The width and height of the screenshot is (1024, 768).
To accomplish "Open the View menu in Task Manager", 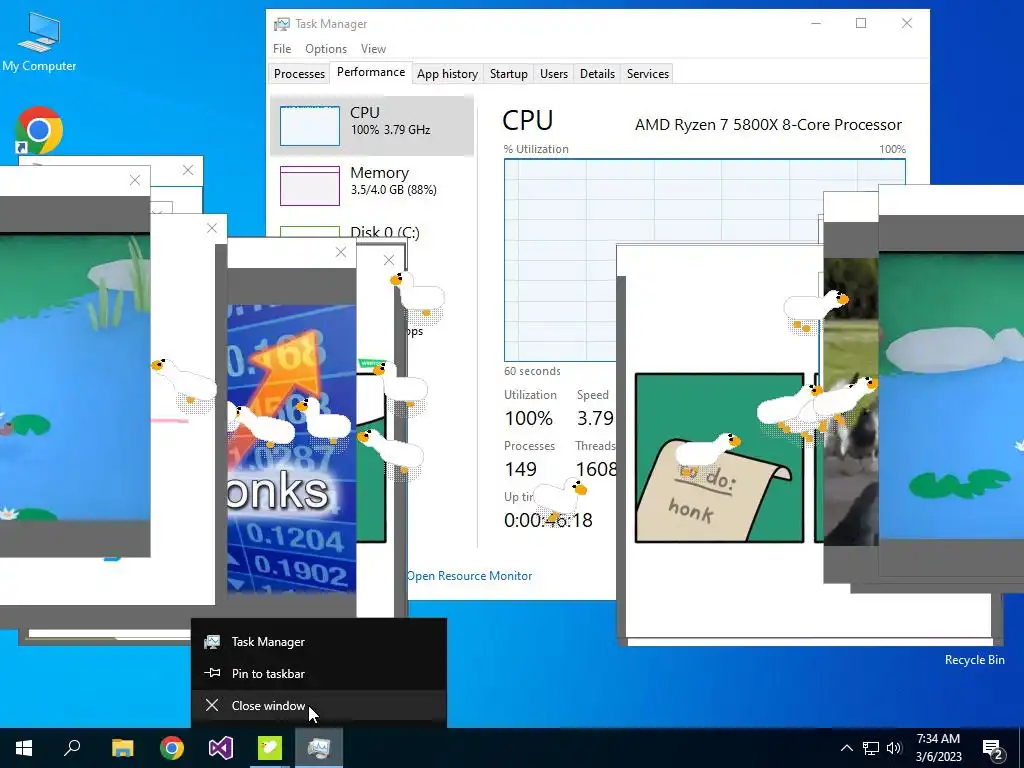I will pyautogui.click(x=373, y=49).
